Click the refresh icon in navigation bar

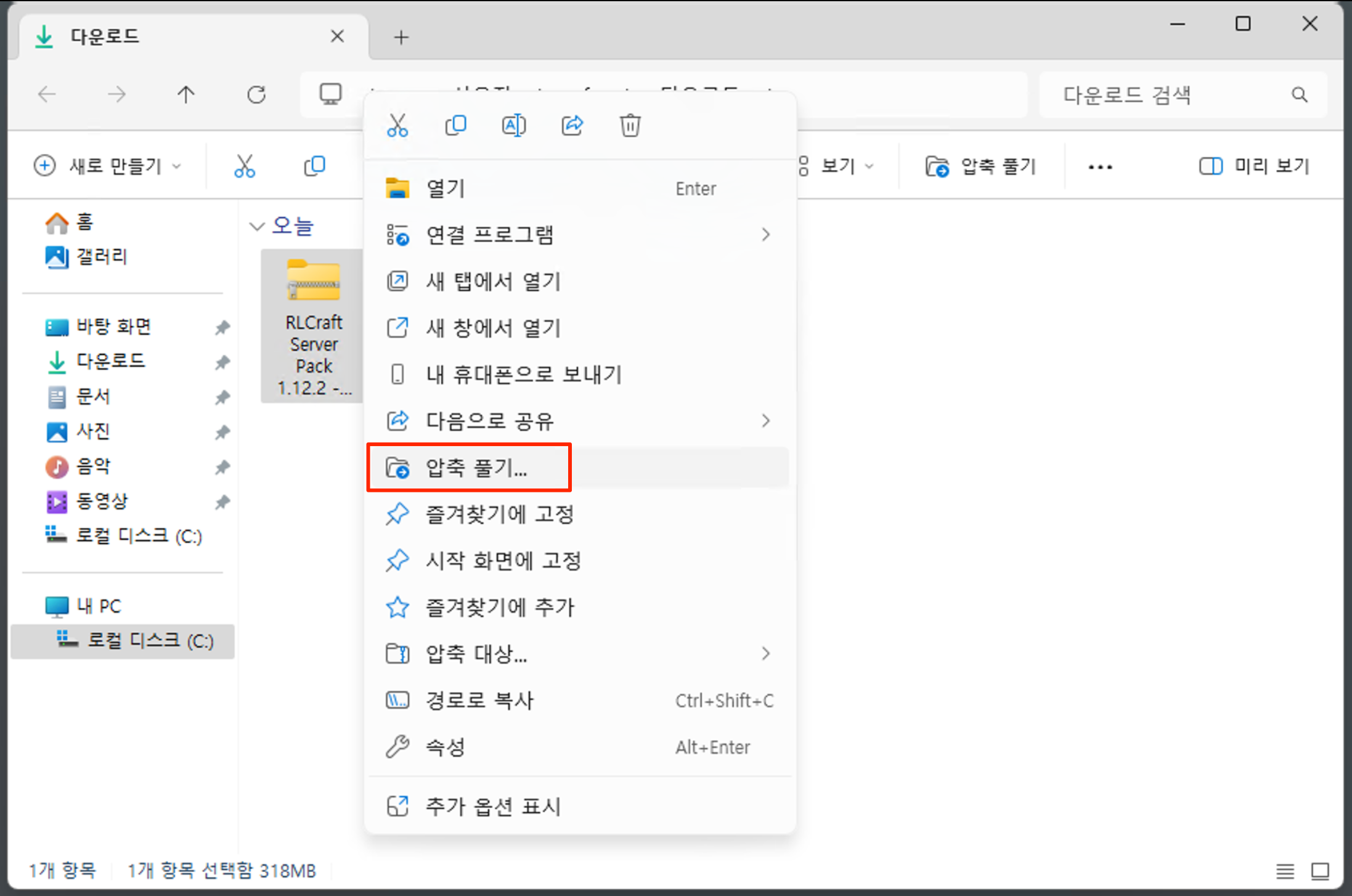[256, 95]
